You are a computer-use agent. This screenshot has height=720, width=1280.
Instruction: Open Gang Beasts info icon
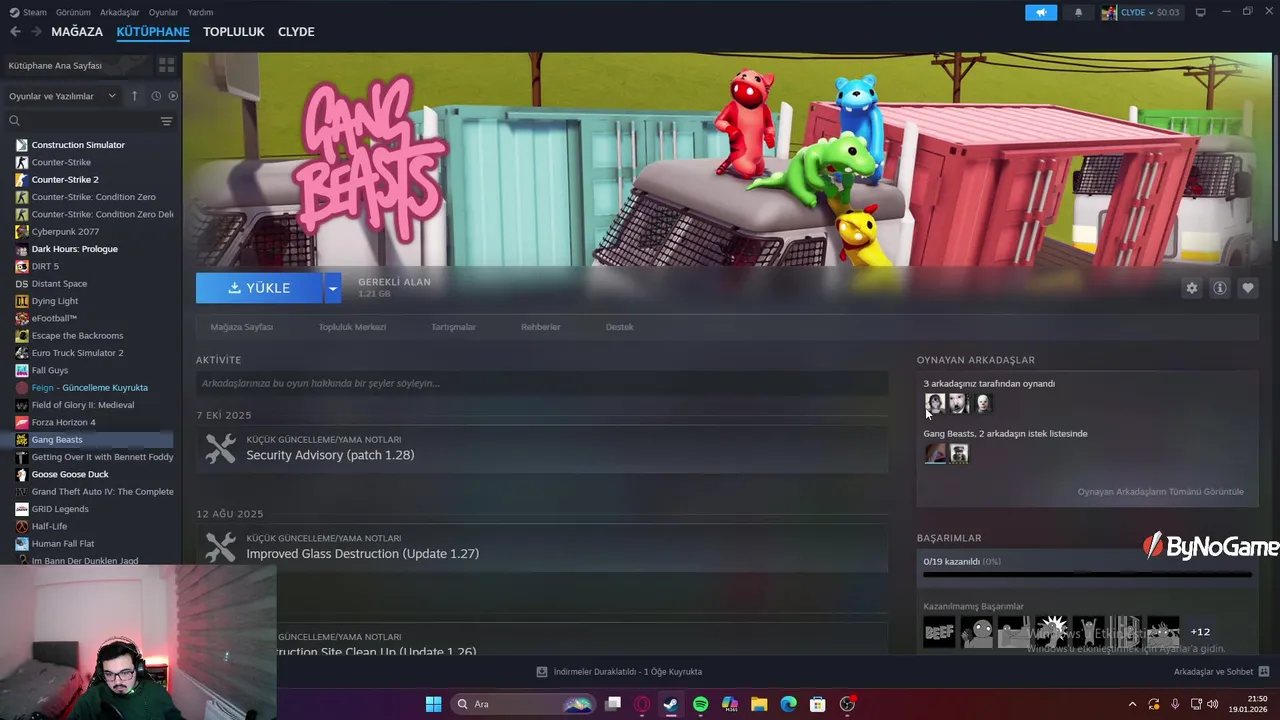coord(1220,288)
